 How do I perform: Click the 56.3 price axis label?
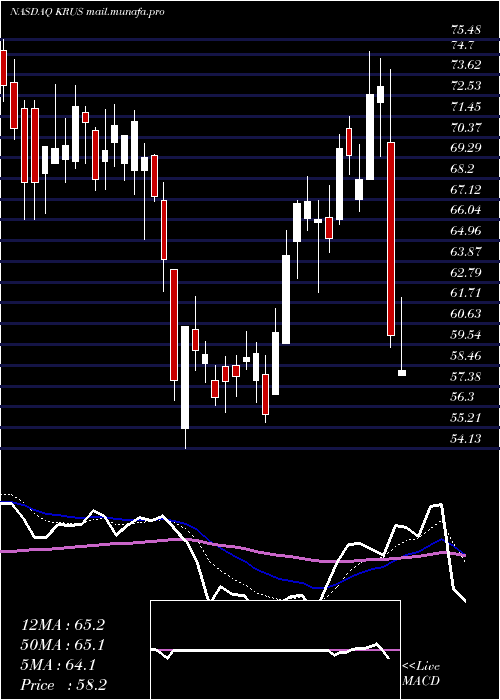(x=462, y=397)
